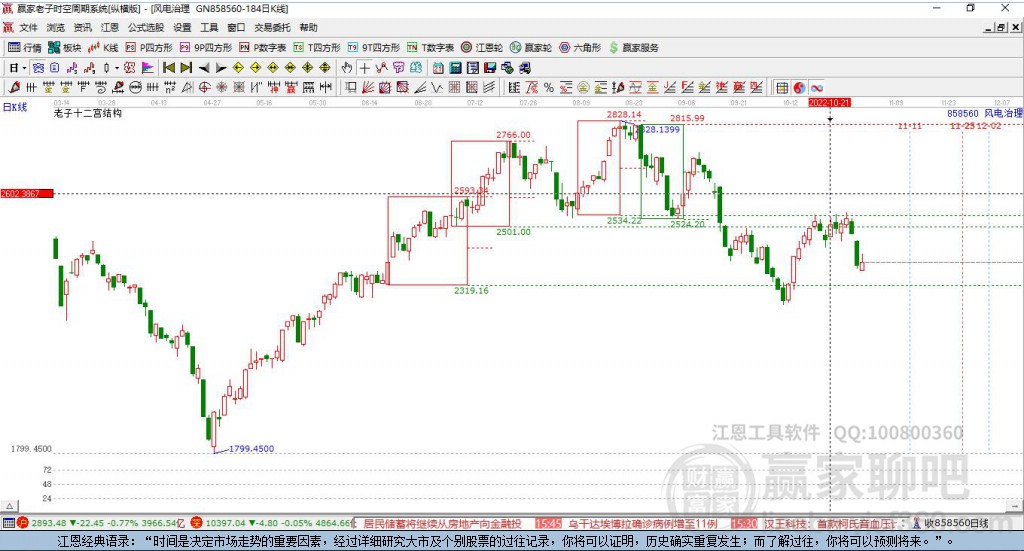
Task: Click the 日K线 label
Action: tap(14, 107)
